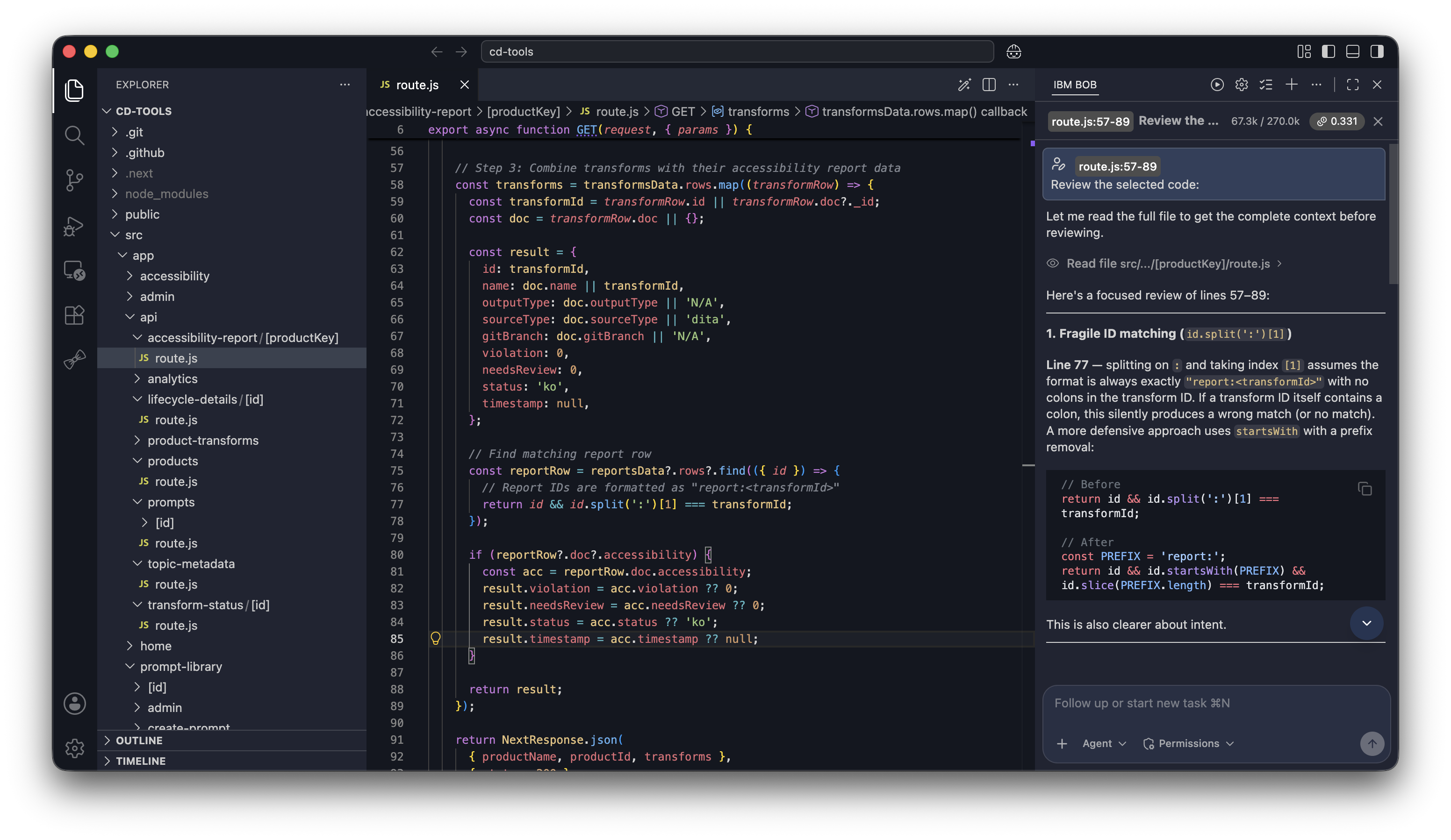The image size is (1451, 840).
Task: Expand the product-transforms folder
Action: pos(231,440)
